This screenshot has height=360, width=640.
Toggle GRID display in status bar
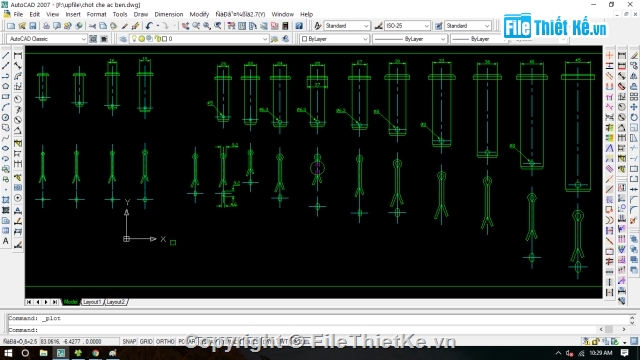click(146, 341)
